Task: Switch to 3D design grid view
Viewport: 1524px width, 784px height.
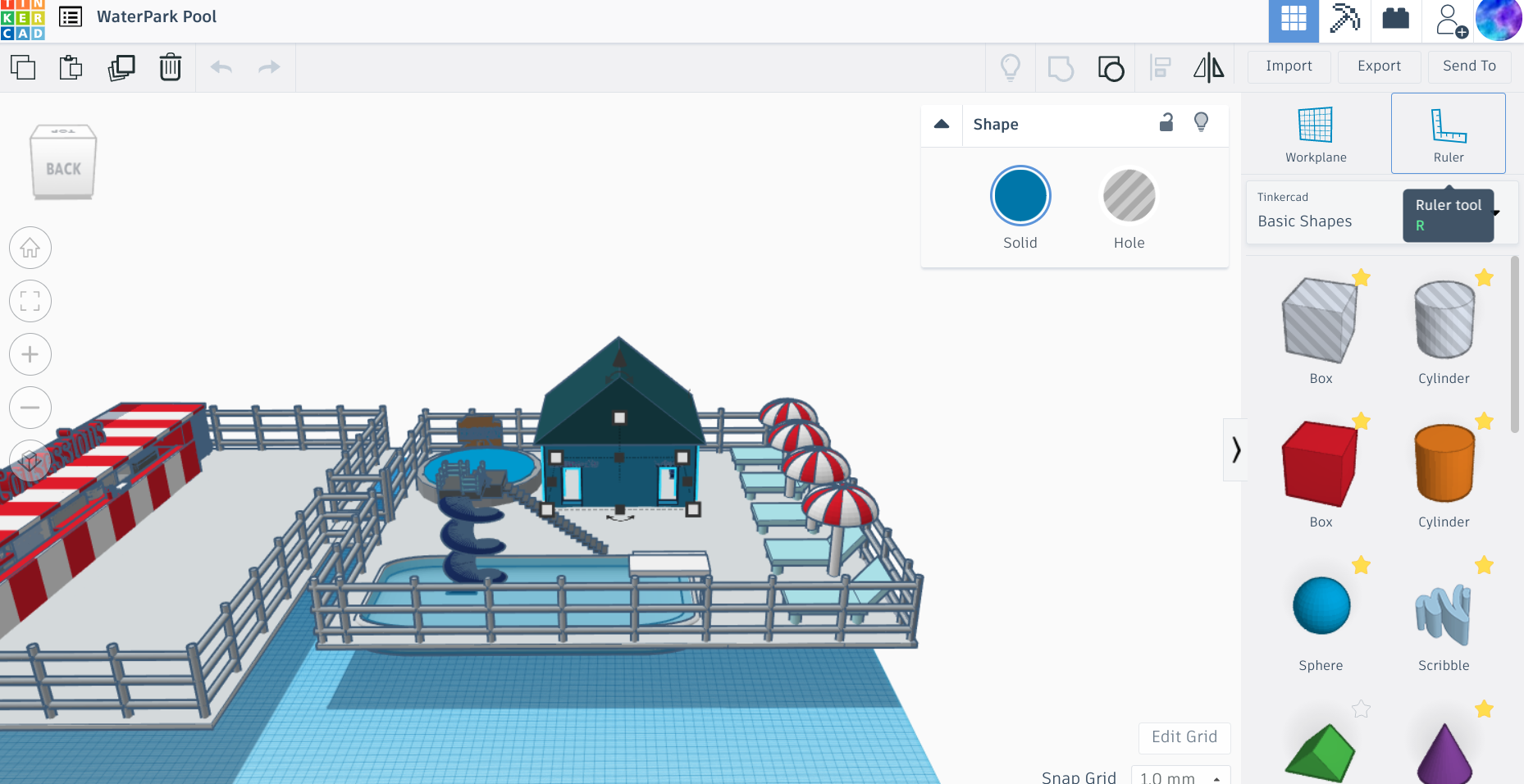Action: click(1294, 20)
